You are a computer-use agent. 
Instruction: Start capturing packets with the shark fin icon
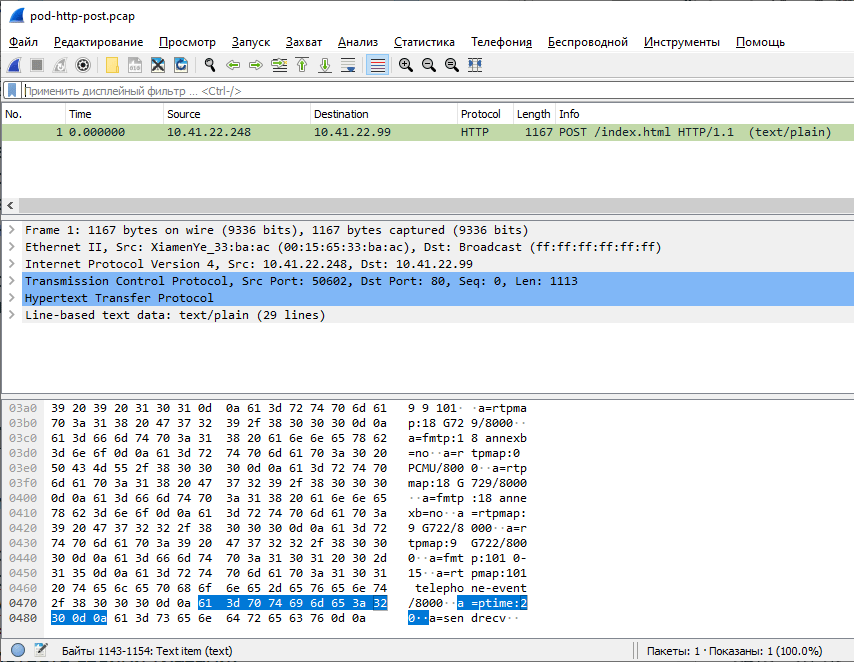point(14,65)
